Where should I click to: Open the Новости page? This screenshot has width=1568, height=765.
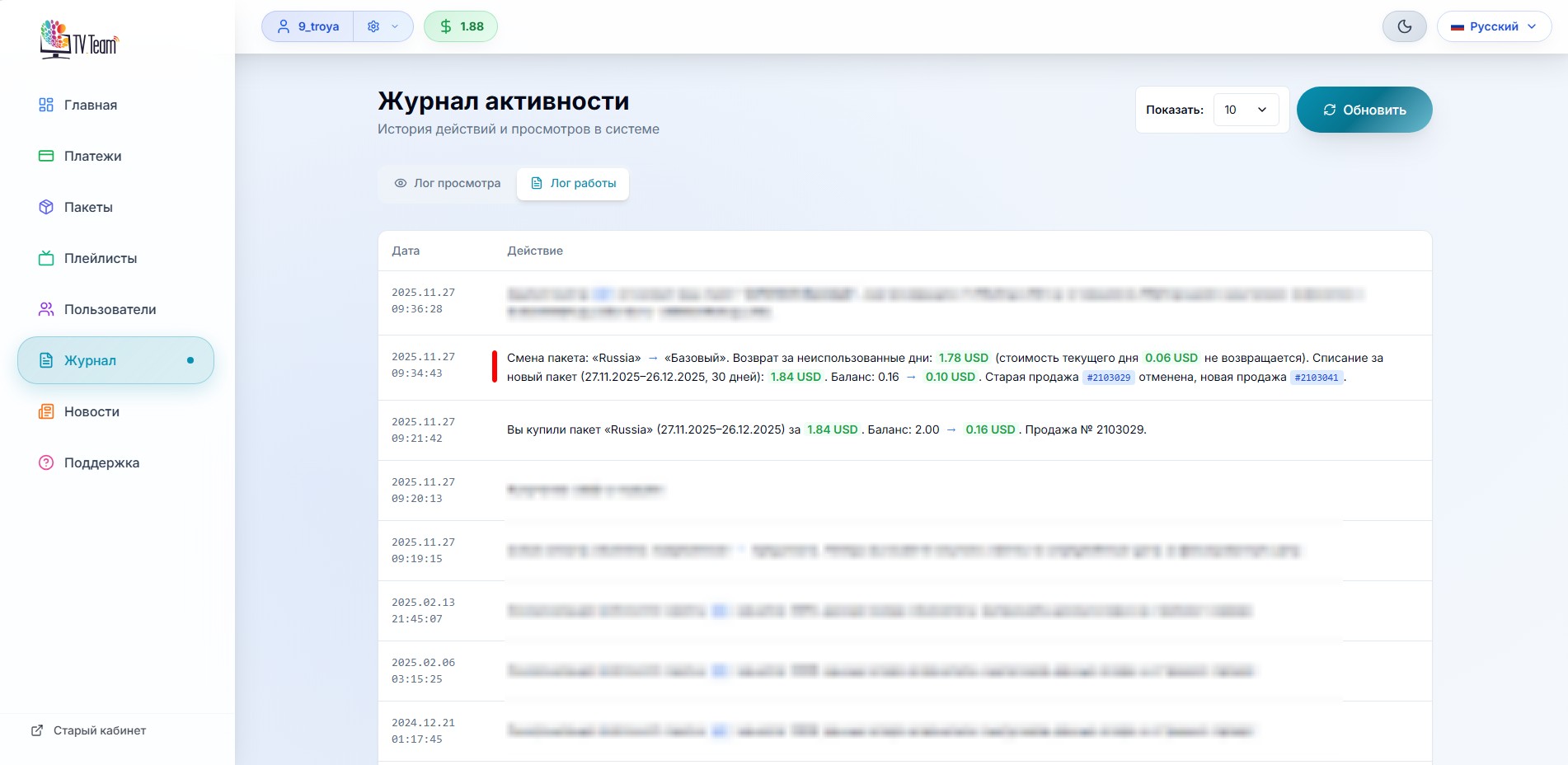pyautogui.click(x=92, y=411)
